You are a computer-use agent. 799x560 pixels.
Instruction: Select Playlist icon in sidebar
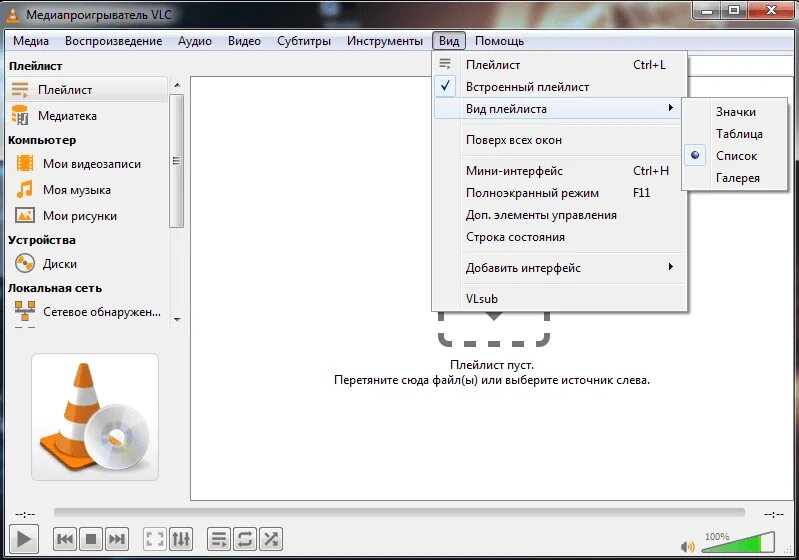point(20,90)
